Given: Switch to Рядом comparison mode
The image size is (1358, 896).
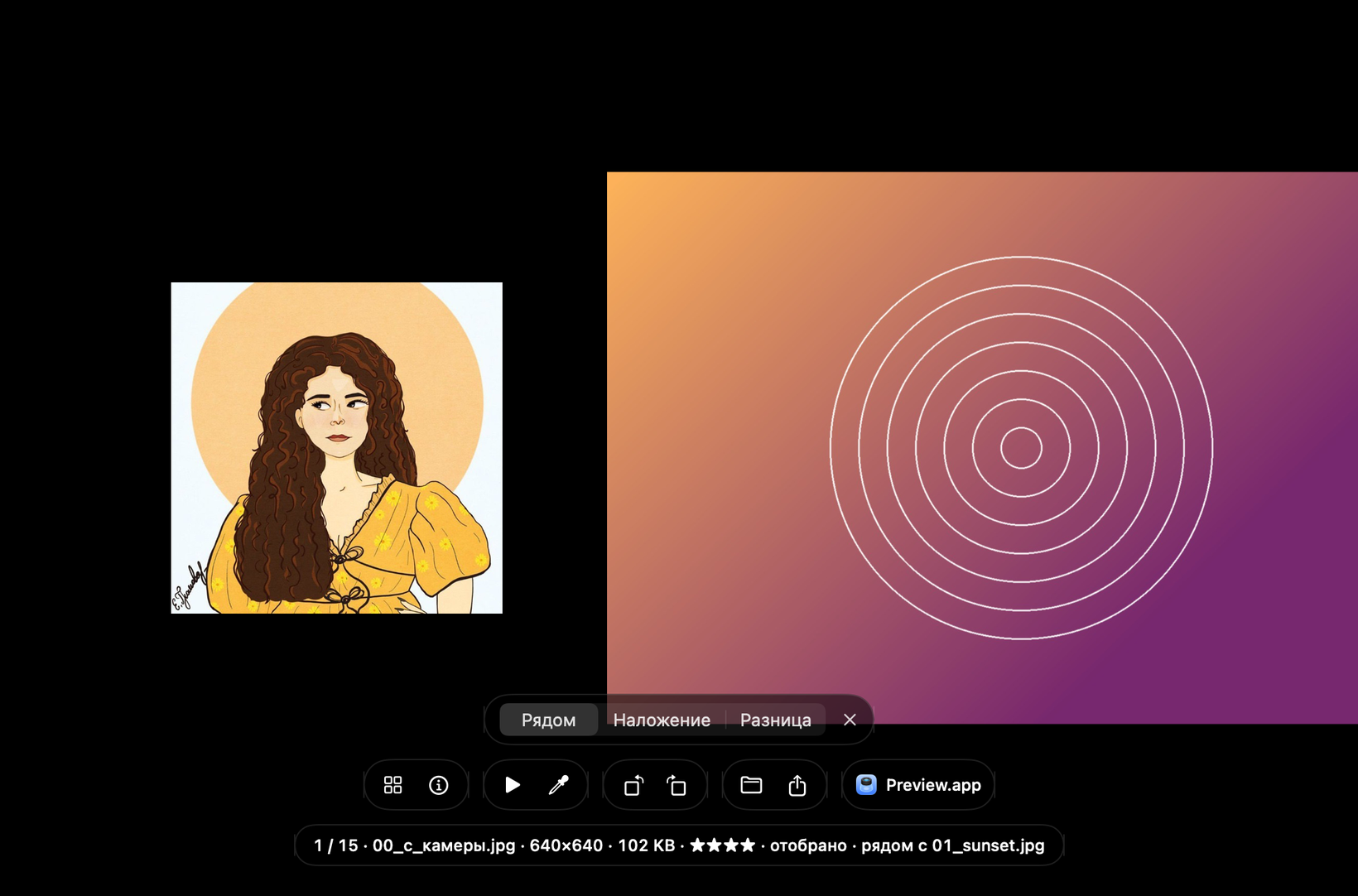Looking at the screenshot, I should [548, 720].
